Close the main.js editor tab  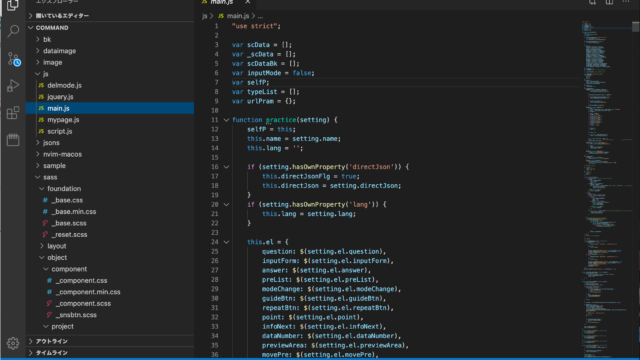(247, 2)
